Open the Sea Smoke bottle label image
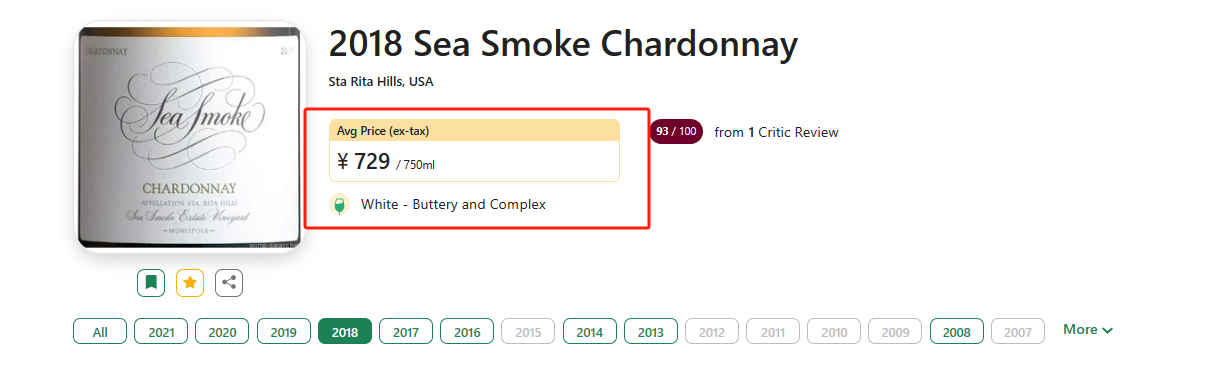Screen dimensions: 1216x369 [188, 139]
